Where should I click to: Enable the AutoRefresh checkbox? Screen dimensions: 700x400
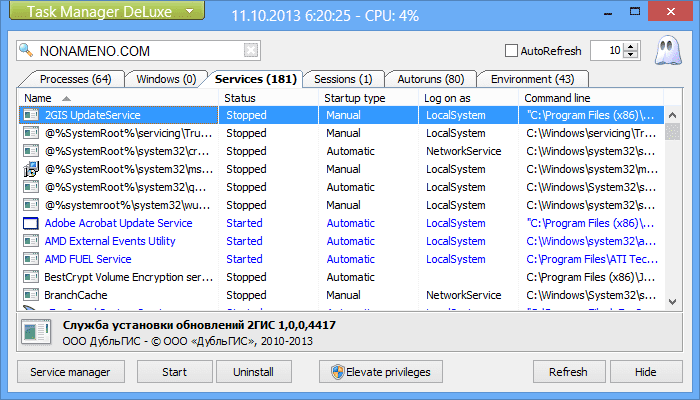coord(512,50)
